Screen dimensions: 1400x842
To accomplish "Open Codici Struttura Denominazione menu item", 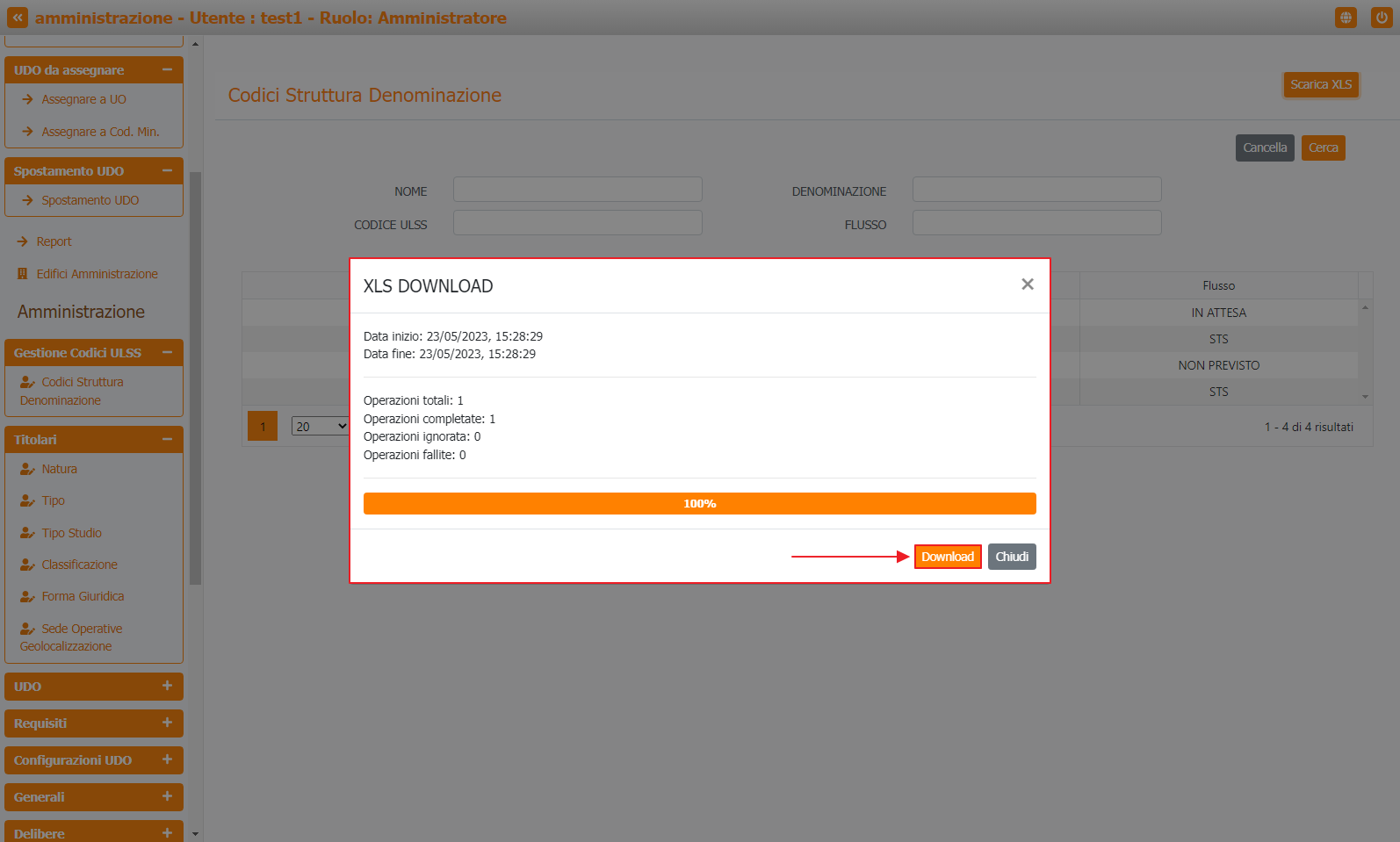I will click(72, 391).
